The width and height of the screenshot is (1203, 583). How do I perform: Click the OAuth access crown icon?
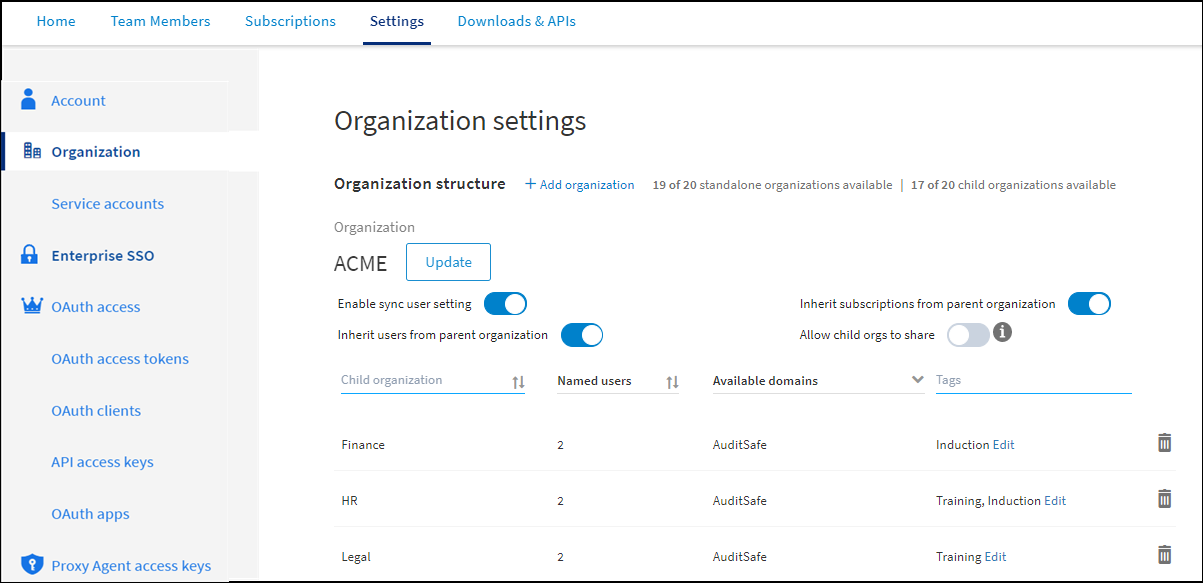[x=32, y=306]
